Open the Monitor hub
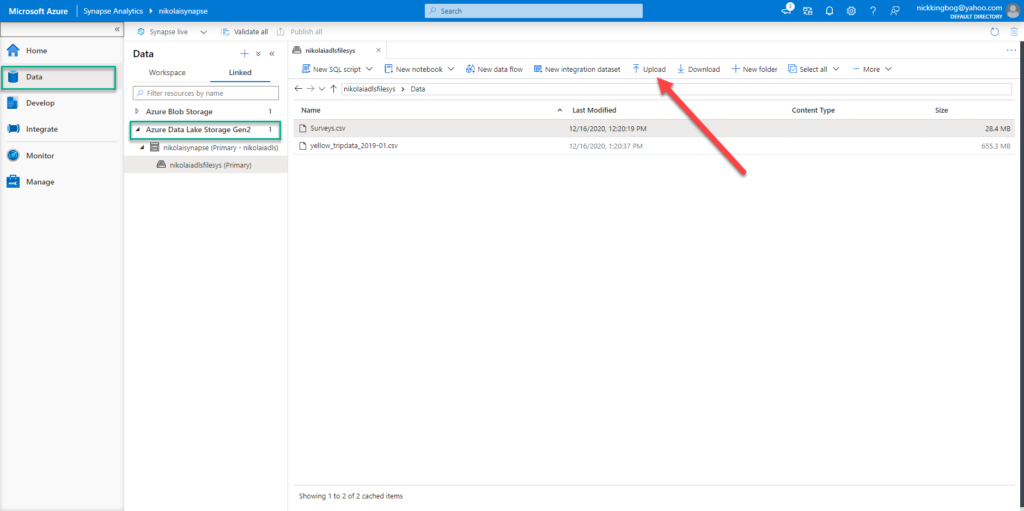This screenshot has width=1024, height=511. pyautogui.click(x=40, y=156)
